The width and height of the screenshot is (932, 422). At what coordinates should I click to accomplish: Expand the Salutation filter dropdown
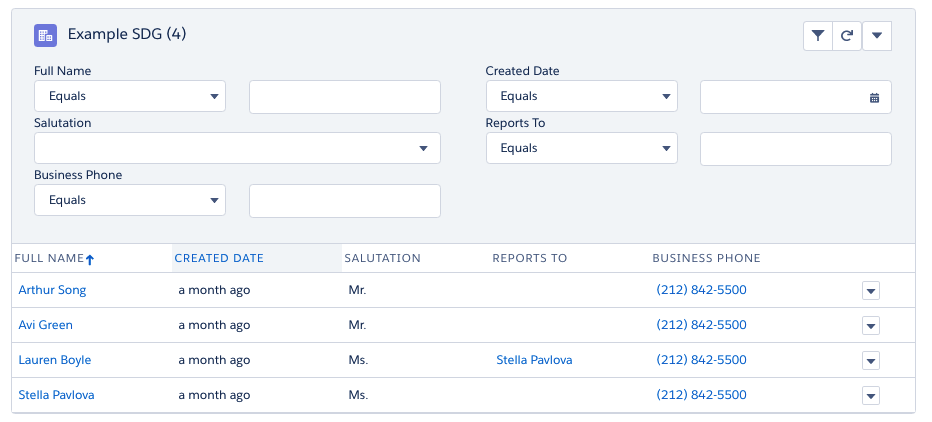(x=237, y=149)
